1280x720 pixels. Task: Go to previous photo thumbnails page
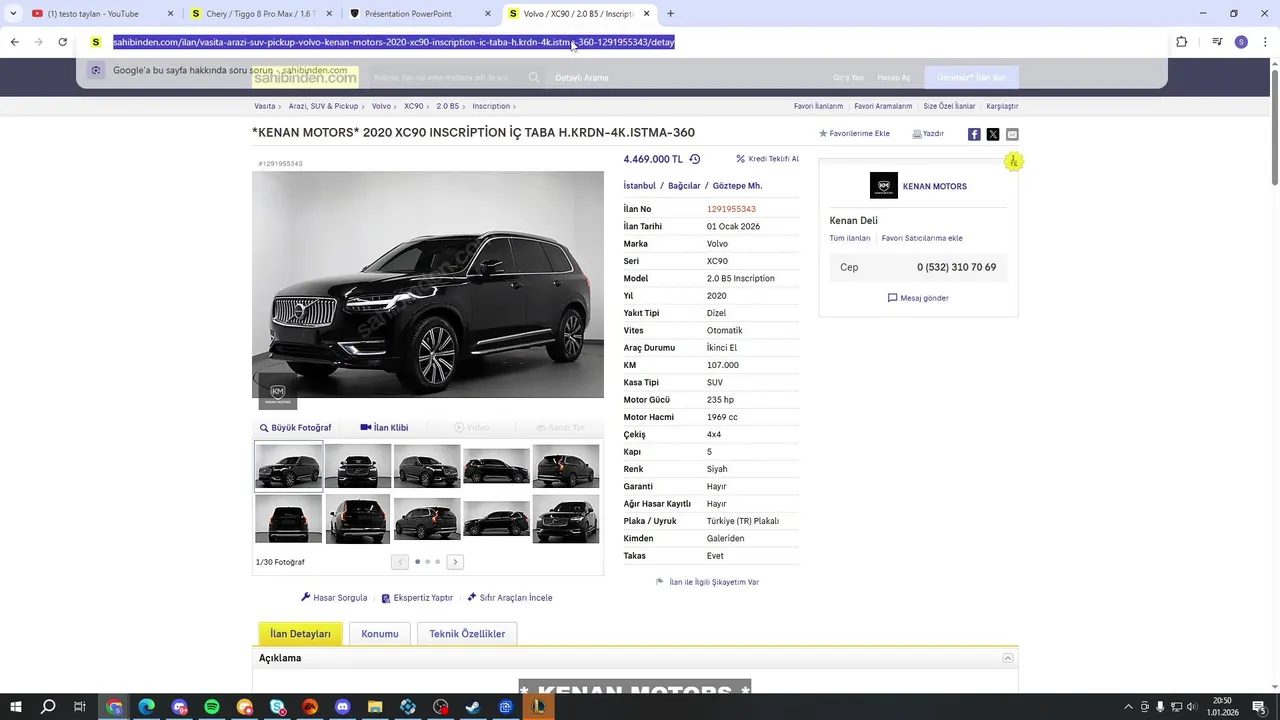tap(400, 562)
